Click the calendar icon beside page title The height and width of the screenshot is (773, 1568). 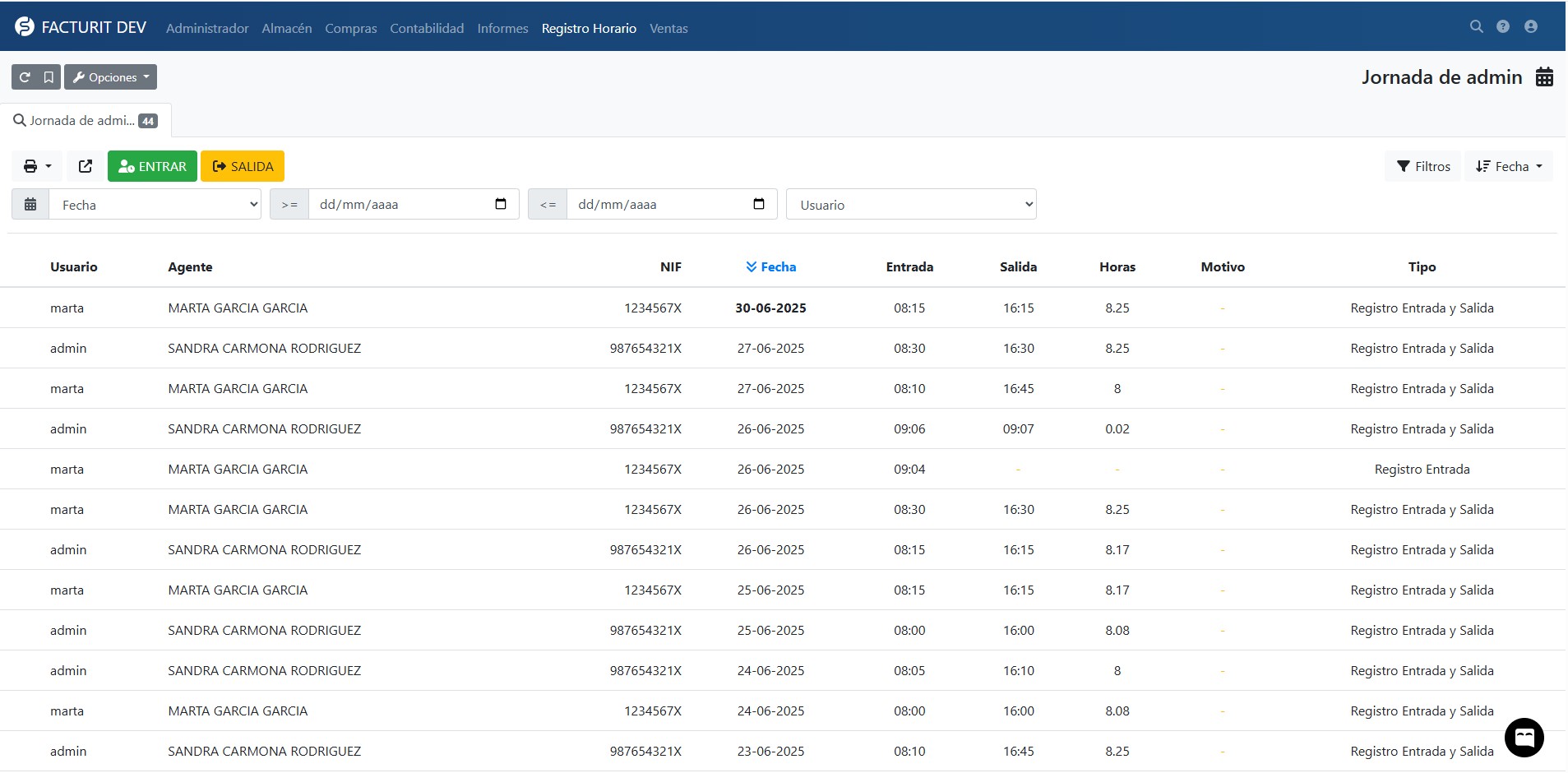click(x=1544, y=77)
